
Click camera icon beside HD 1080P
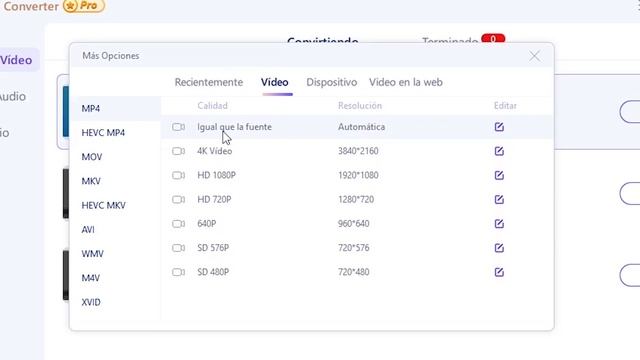point(178,175)
